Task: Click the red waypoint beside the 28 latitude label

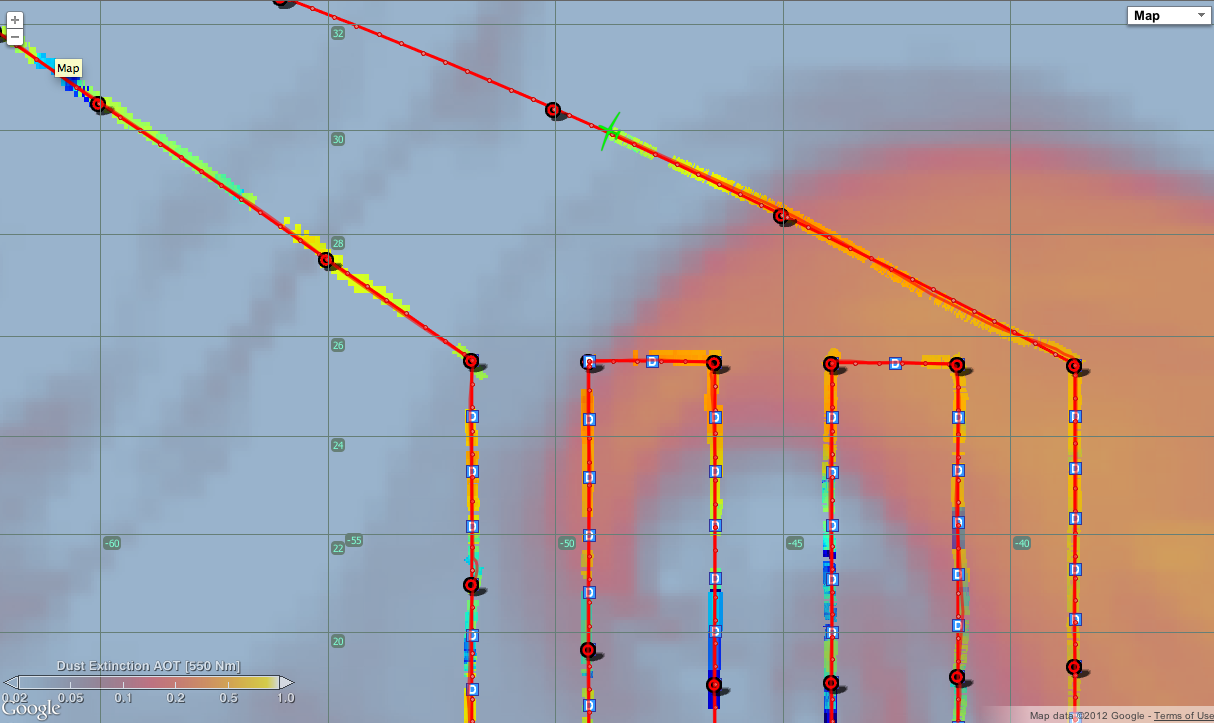Action: point(325,260)
